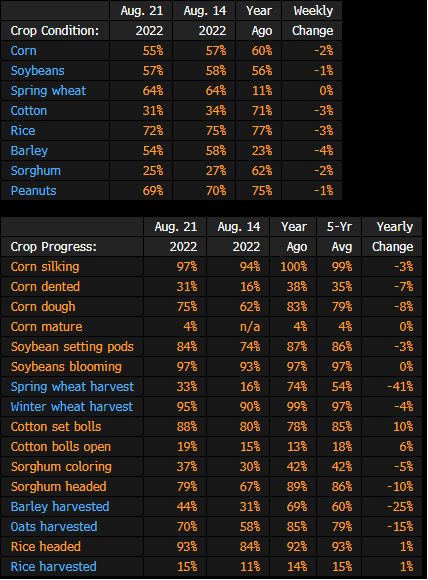Click the Soybeans row label

(37, 71)
